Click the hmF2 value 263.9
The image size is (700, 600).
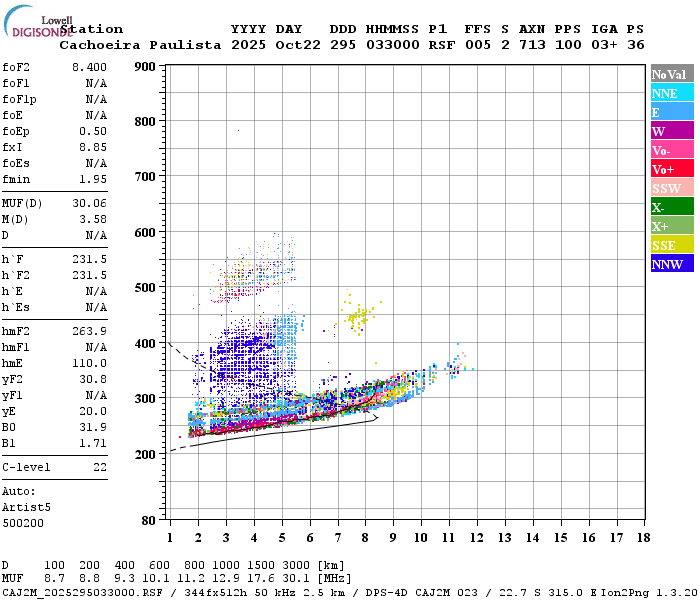89,331
